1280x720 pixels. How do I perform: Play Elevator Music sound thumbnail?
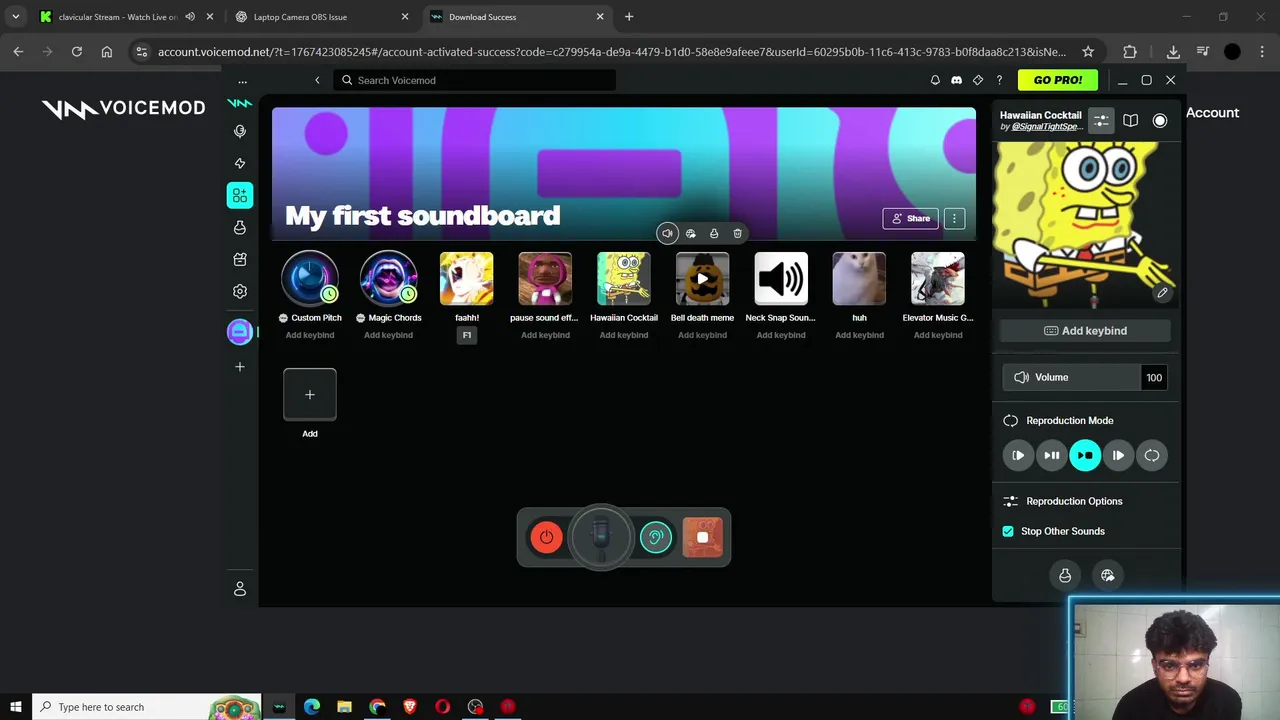click(938, 278)
